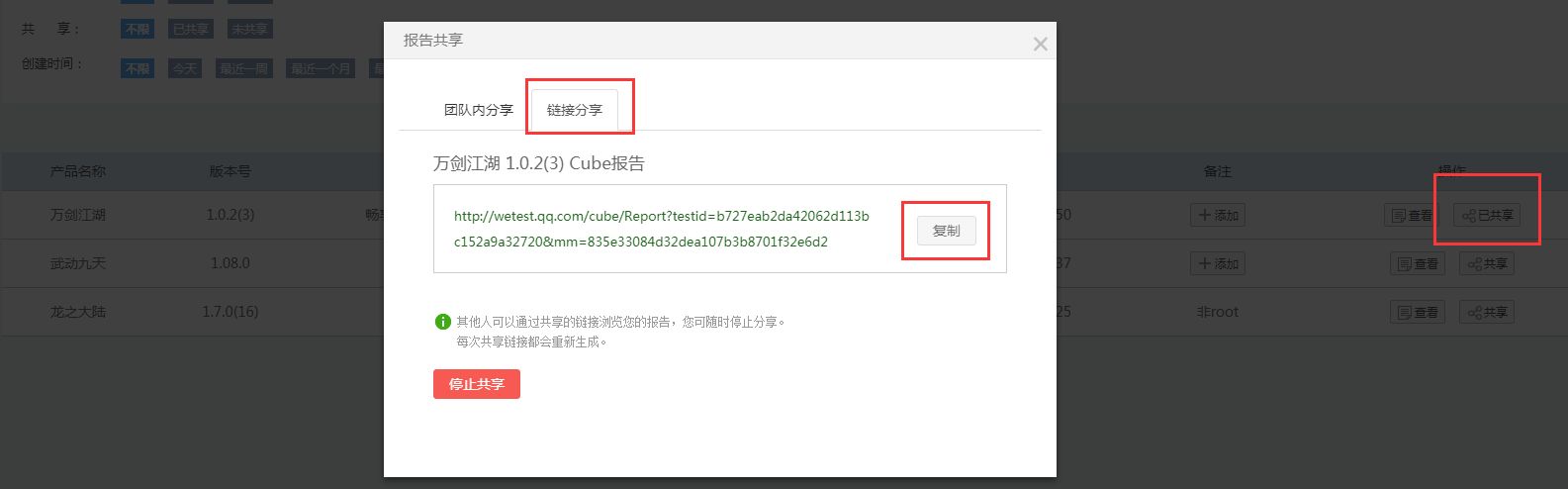Viewport: 1568px width, 489px height.
Task: Copy the share link with 复制 button
Action: pos(947,231)
